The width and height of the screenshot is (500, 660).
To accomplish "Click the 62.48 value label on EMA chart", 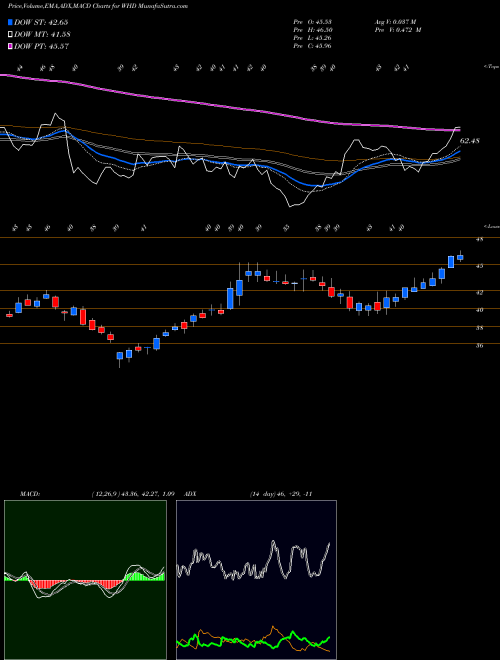I will coord(470,141).
